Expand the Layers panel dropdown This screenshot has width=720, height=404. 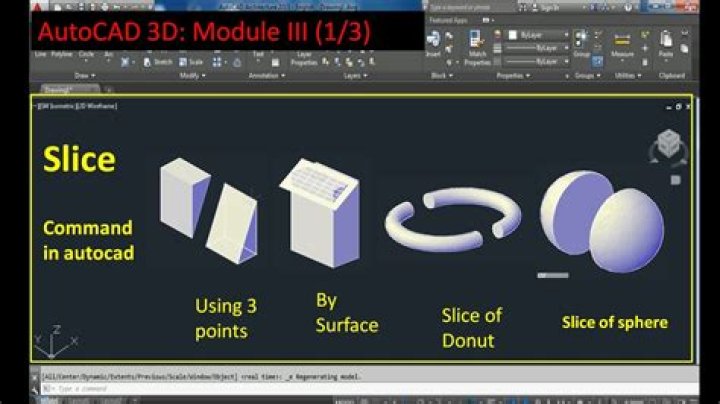(356, 76)
